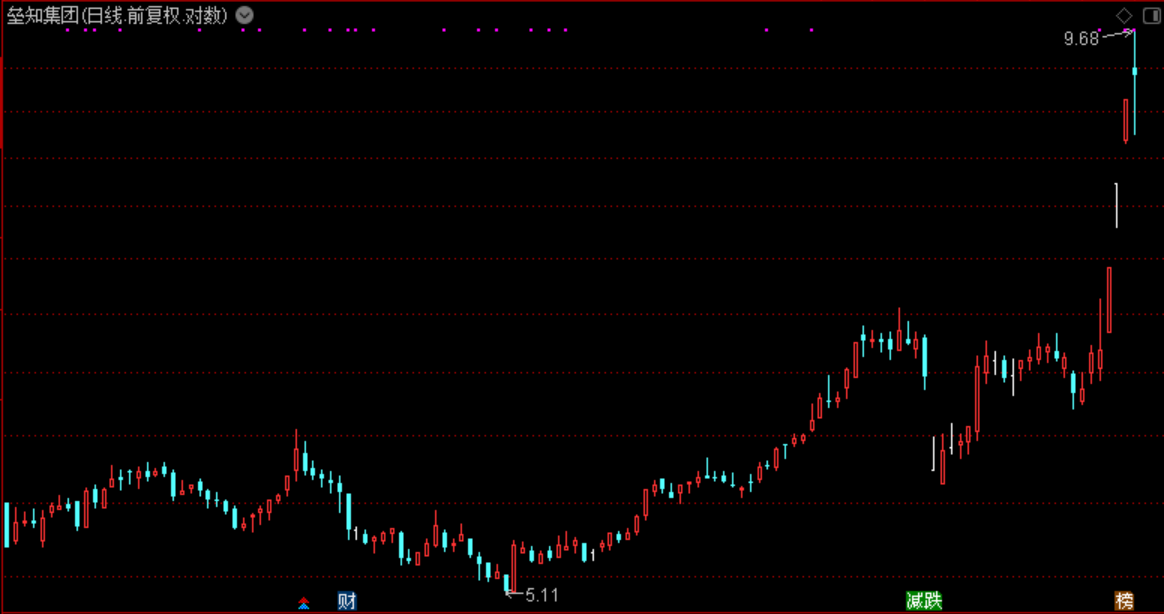Image resolution: width=1164 pixels, height=614 pixels.
Task: Click the 9.68 high price label
Action: click(1081, 39)
